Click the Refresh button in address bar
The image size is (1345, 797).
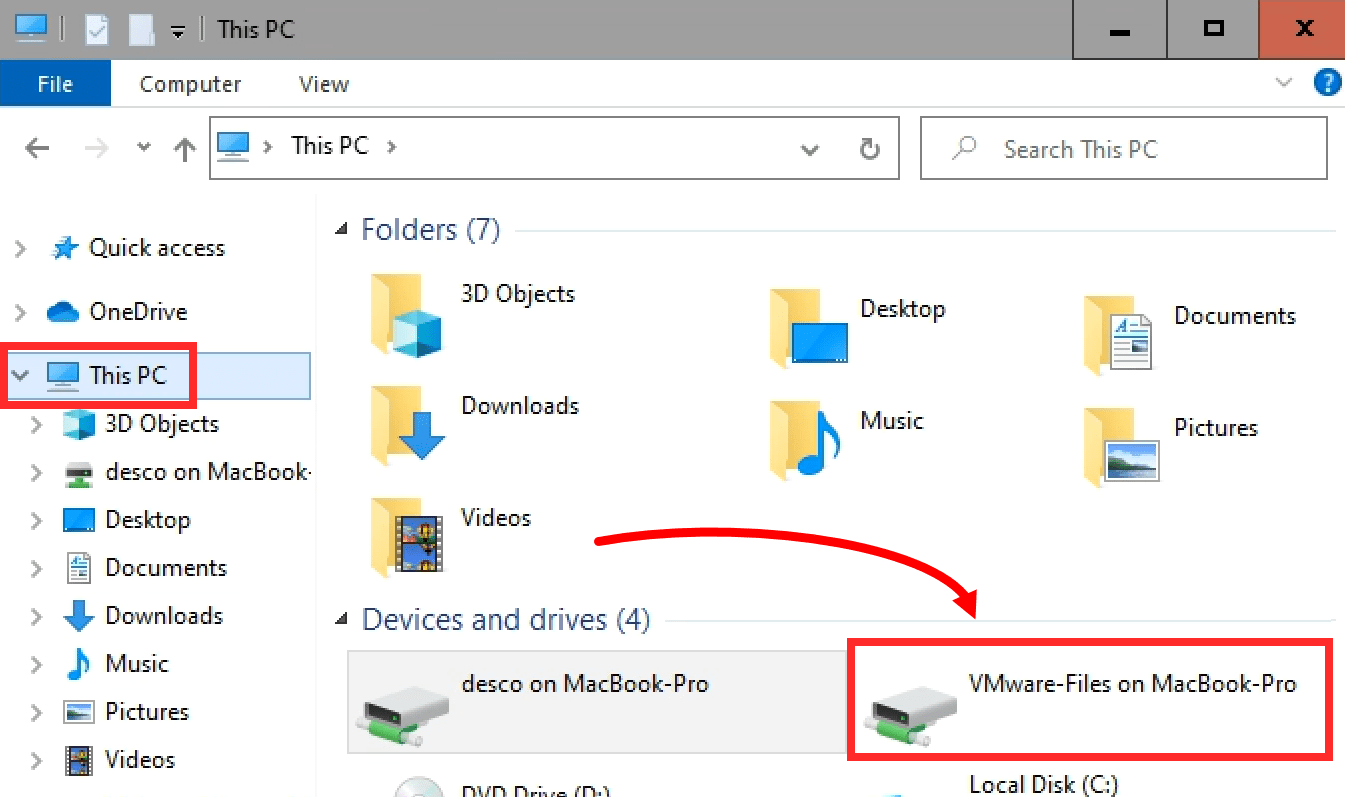(869, 148)
